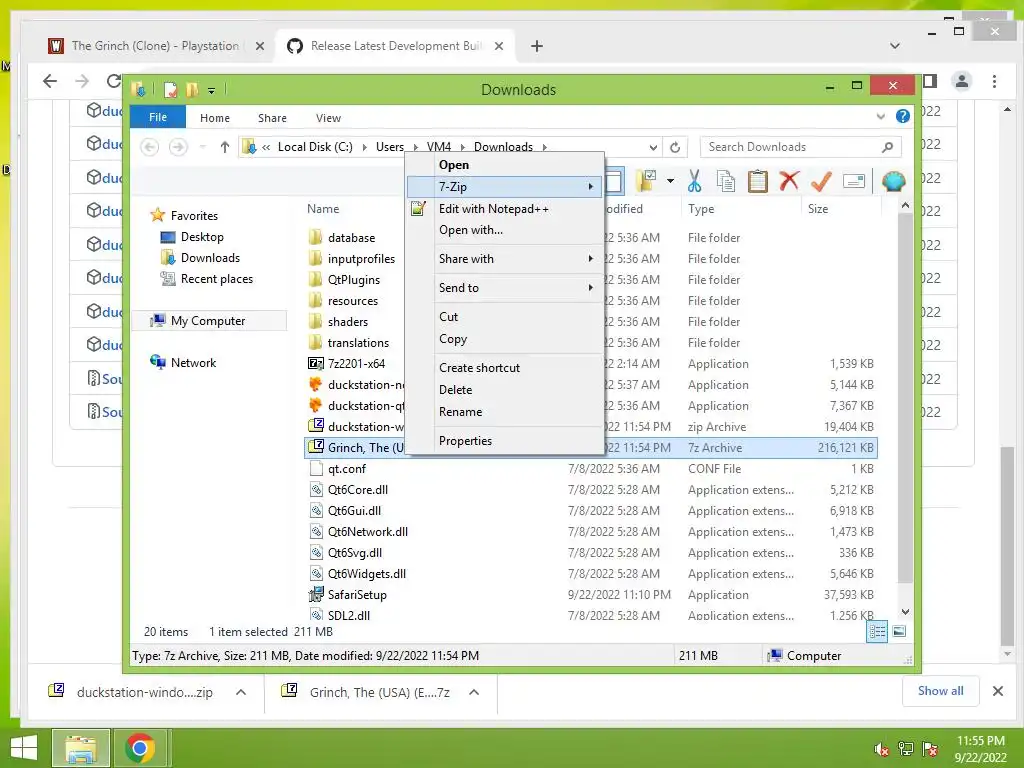This screenshot has height=768, width=1024.
Task: Select My Computer in navigation pane
Action: click(208, 321)
